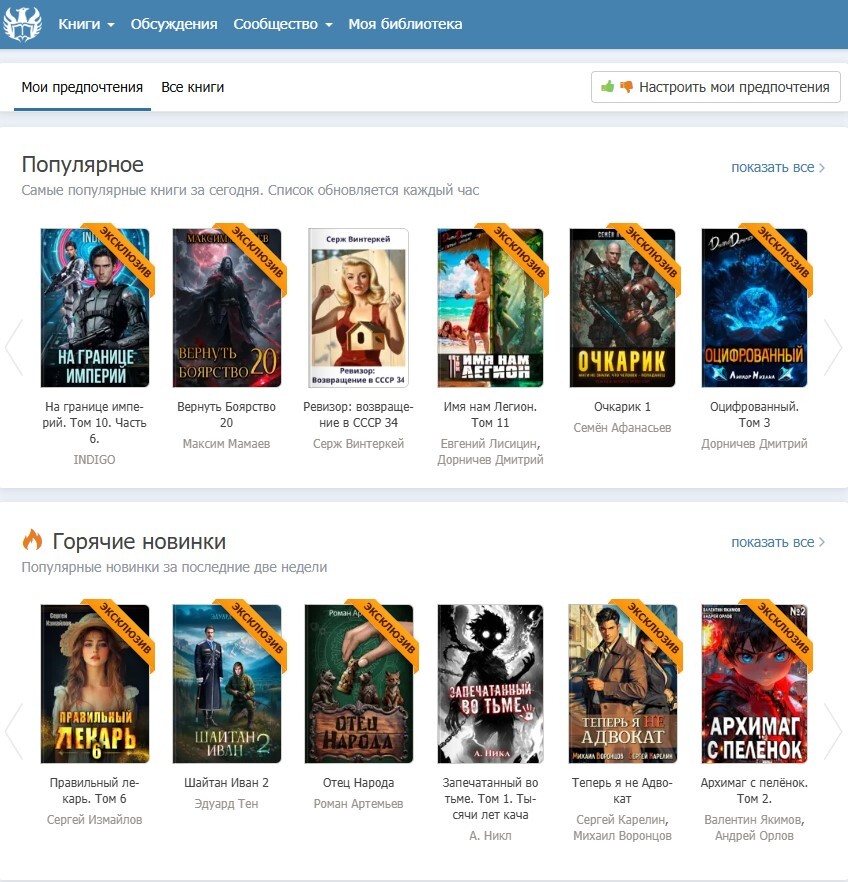The image size is (848, 882).
Task: Click left carousel arrow in Популярное
Action: 14,348
